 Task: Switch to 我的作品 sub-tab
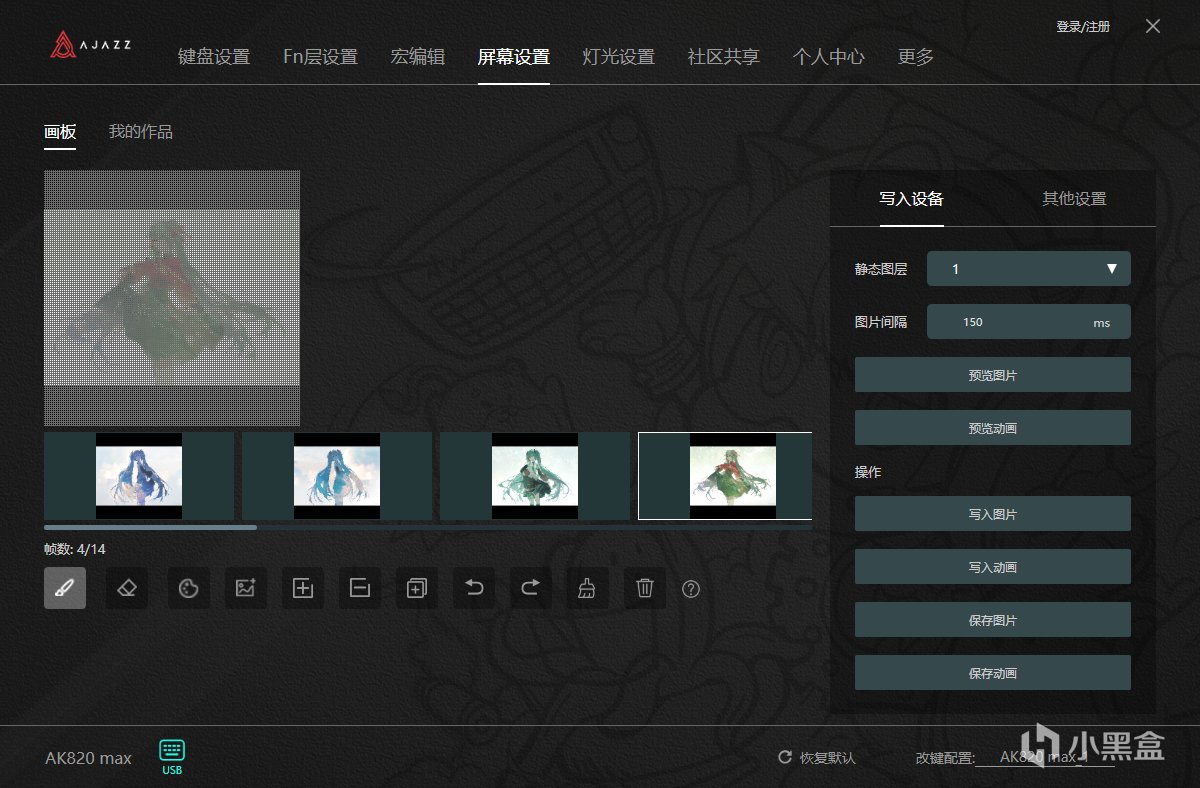tap(141, 132)
